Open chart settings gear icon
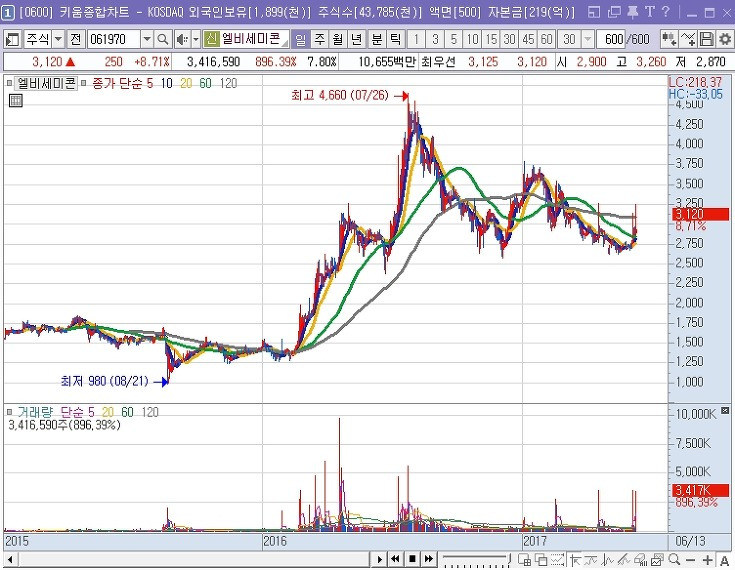The height and width of the screenshot is (570, 735). pos(724,39)
